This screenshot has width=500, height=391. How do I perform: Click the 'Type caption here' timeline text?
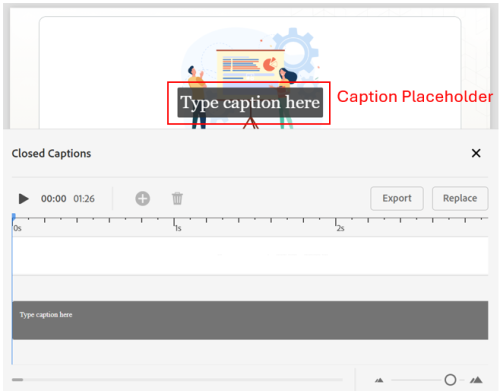click(46, 315)
